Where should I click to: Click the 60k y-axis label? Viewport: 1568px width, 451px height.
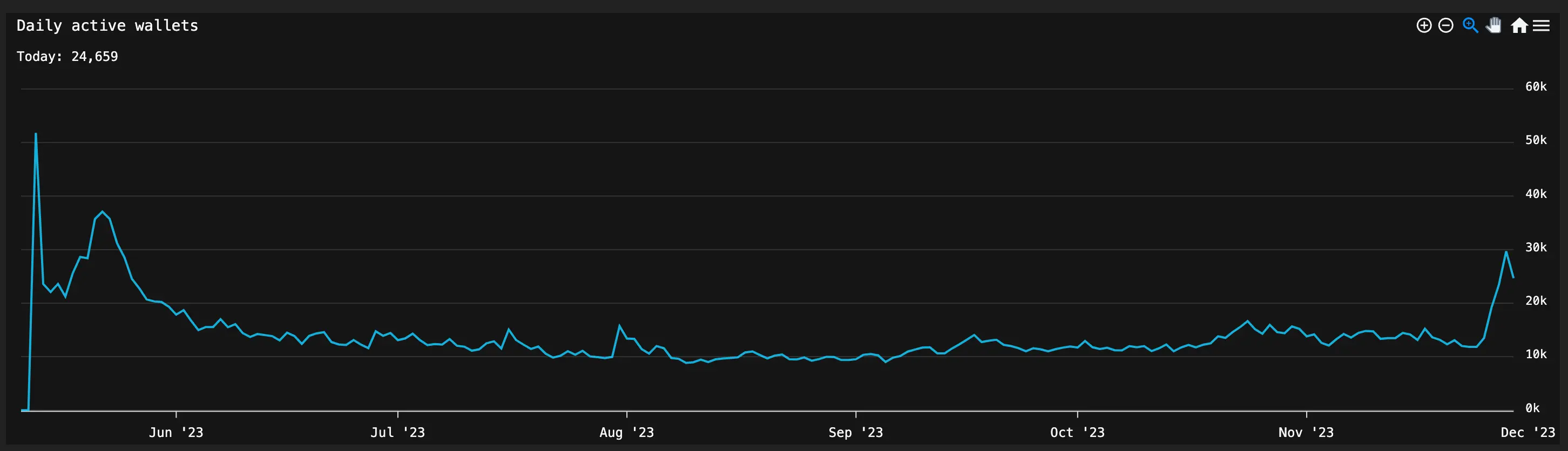coord(1536,87)
